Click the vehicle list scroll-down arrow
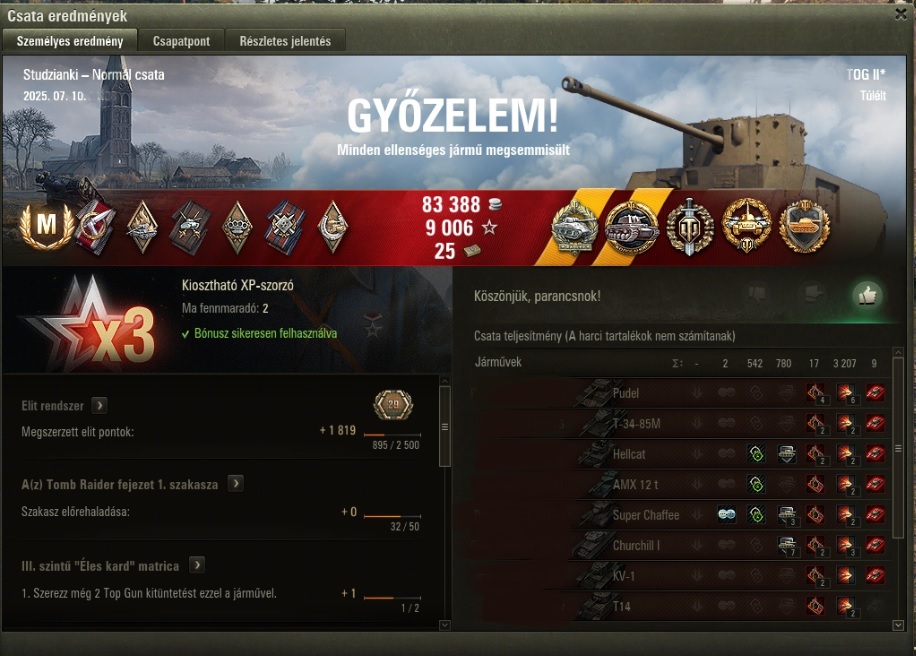The height and width of the screenshot is (656, 916). coord(898,625)
